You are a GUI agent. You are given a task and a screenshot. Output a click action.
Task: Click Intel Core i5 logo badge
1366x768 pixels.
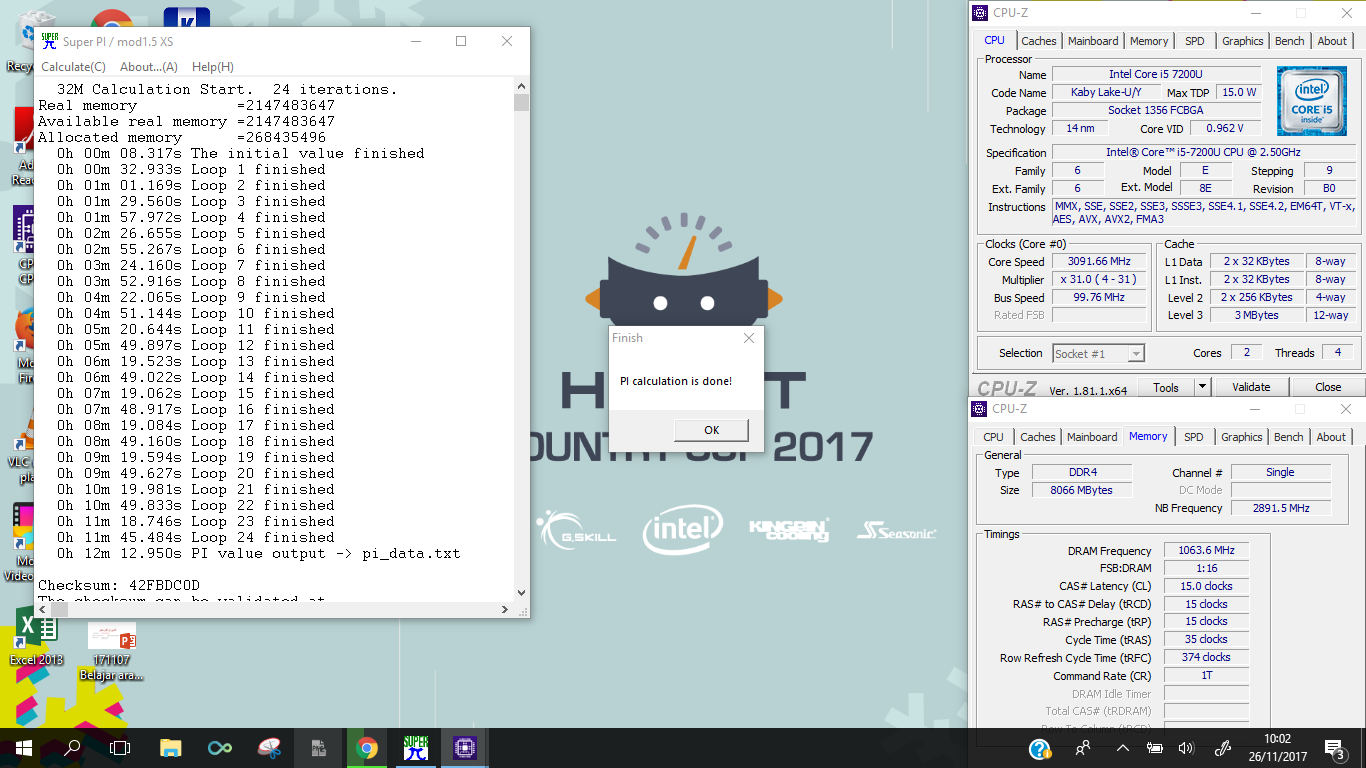(1312, 101)
